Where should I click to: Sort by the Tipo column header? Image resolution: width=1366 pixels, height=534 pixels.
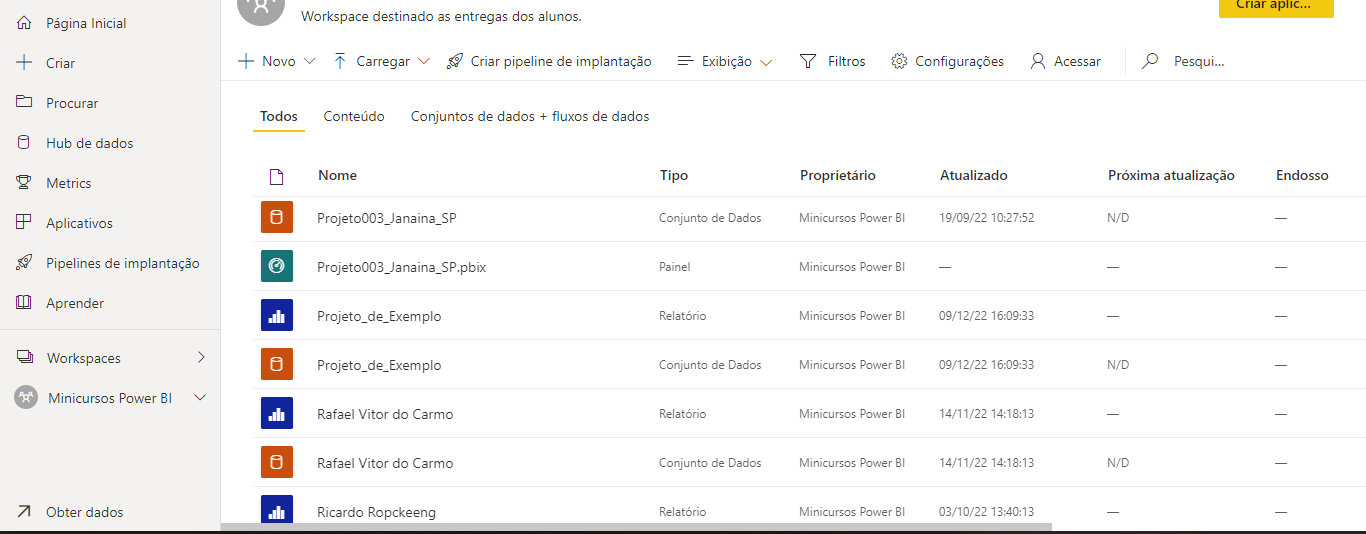674,175
